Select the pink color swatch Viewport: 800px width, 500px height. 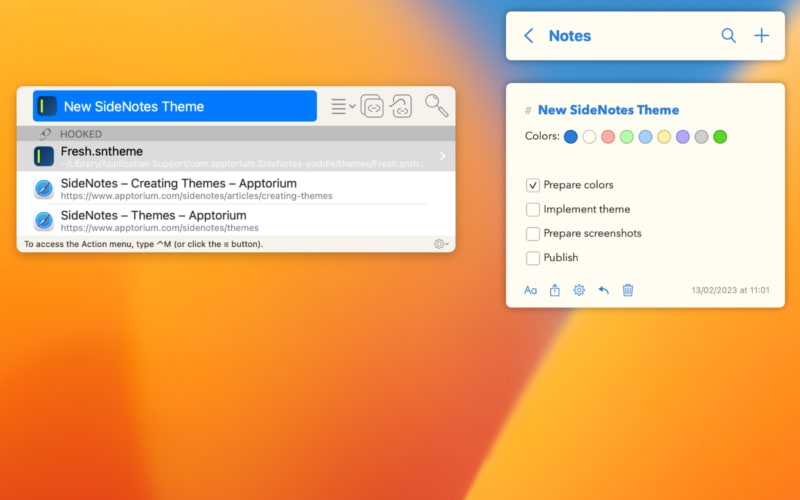608,137
